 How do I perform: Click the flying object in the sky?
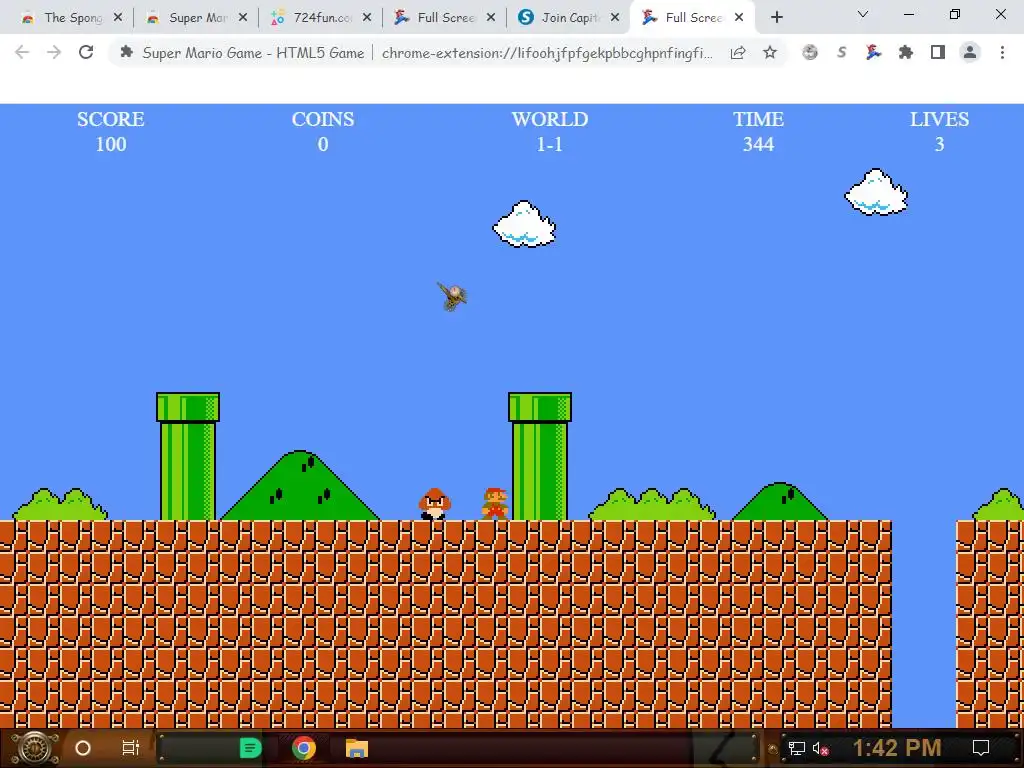pos(452,296)
